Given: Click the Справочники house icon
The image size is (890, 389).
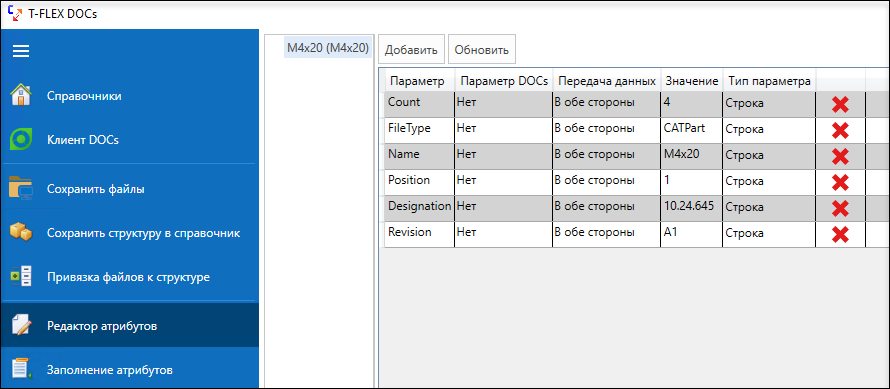Looking at the screenshot, I should coord(21,95).
